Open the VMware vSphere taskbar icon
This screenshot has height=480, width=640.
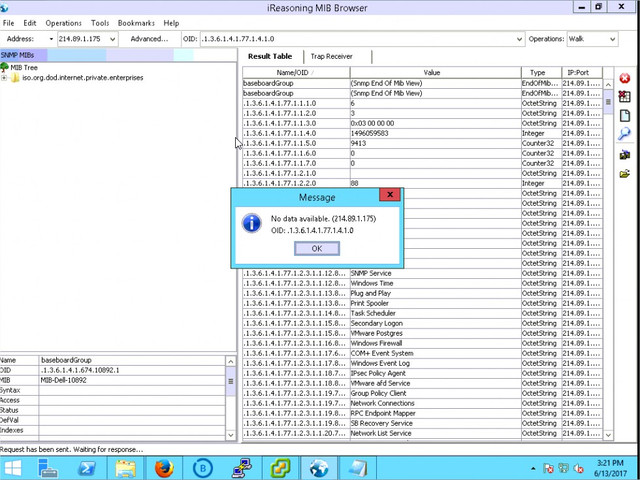[x=280, y=468]
